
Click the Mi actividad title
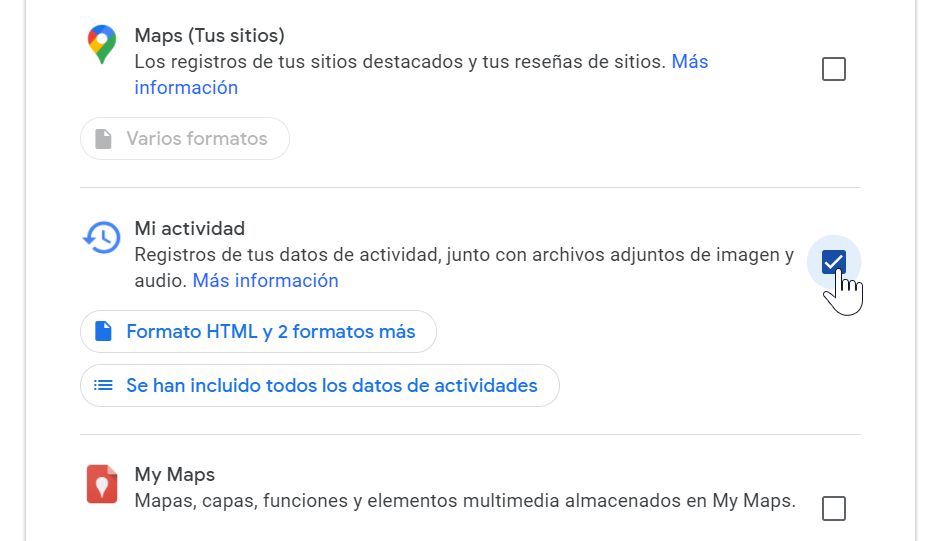tap(190, 229)
